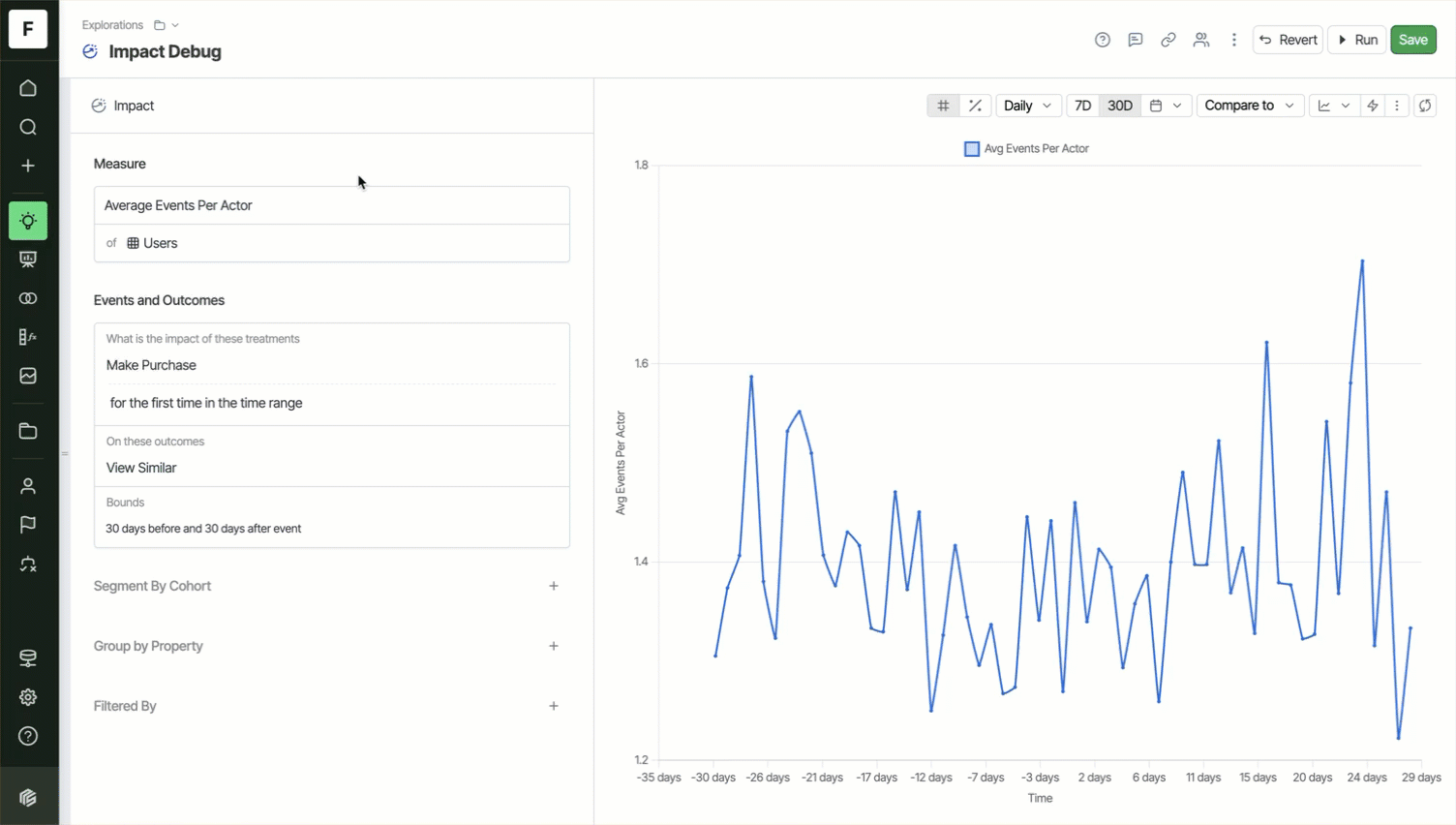Click the copy link icon
The height and width of the screenshot is (825, 1456).
click(1168, 40)
